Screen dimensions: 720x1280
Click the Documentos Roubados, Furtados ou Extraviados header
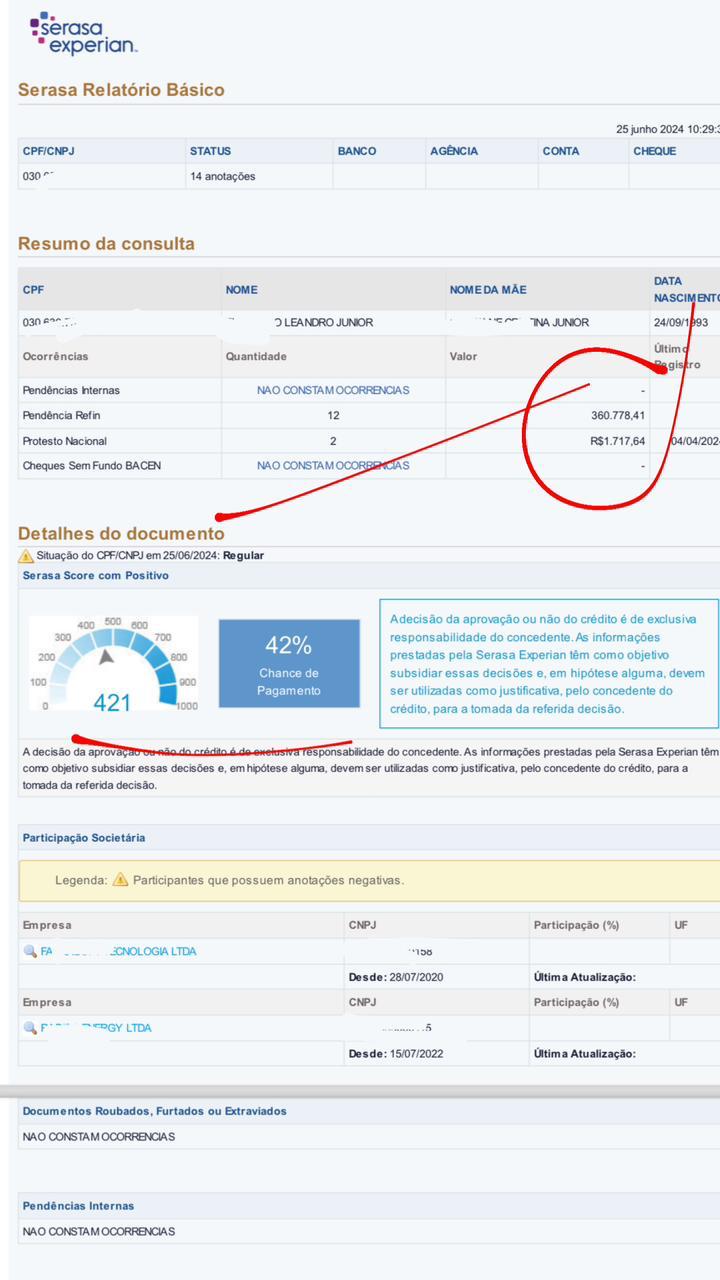point(154,1111)
